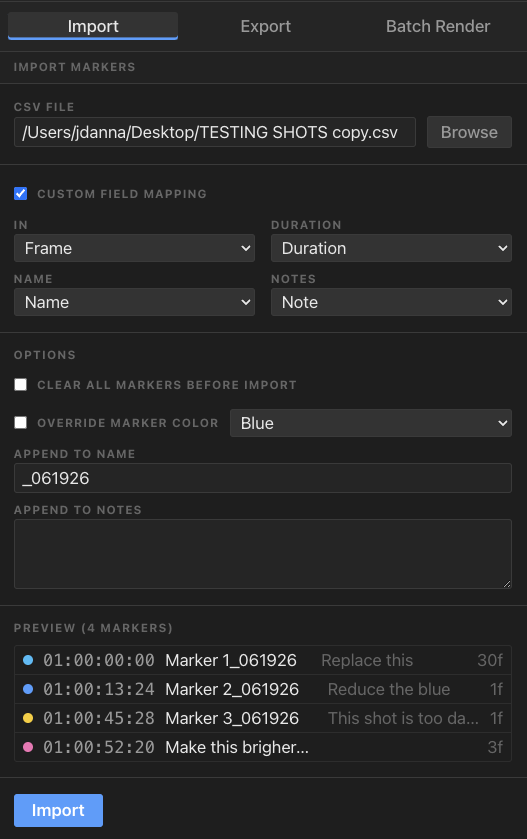Open the Export tab

pos(265,26)
